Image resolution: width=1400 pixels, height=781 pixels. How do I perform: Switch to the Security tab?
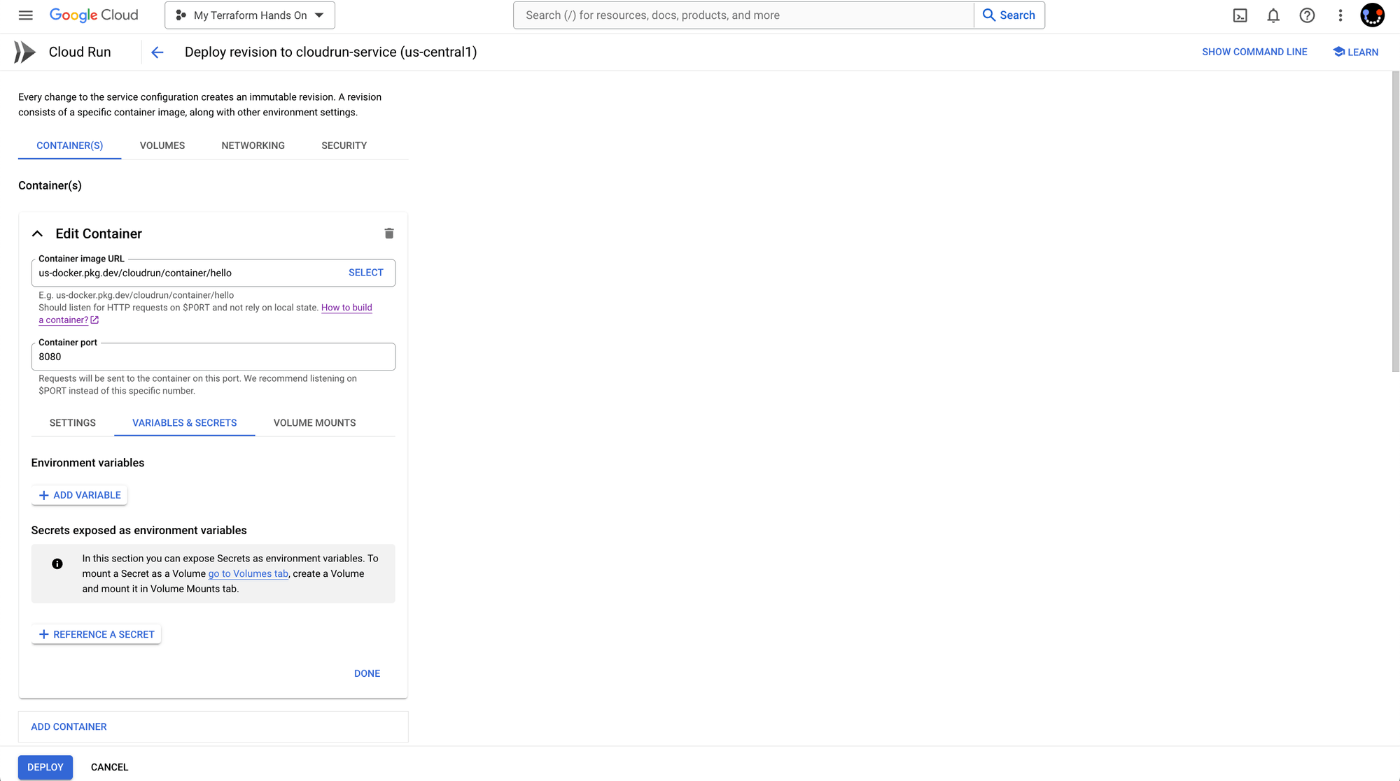(x=344, y=145)
